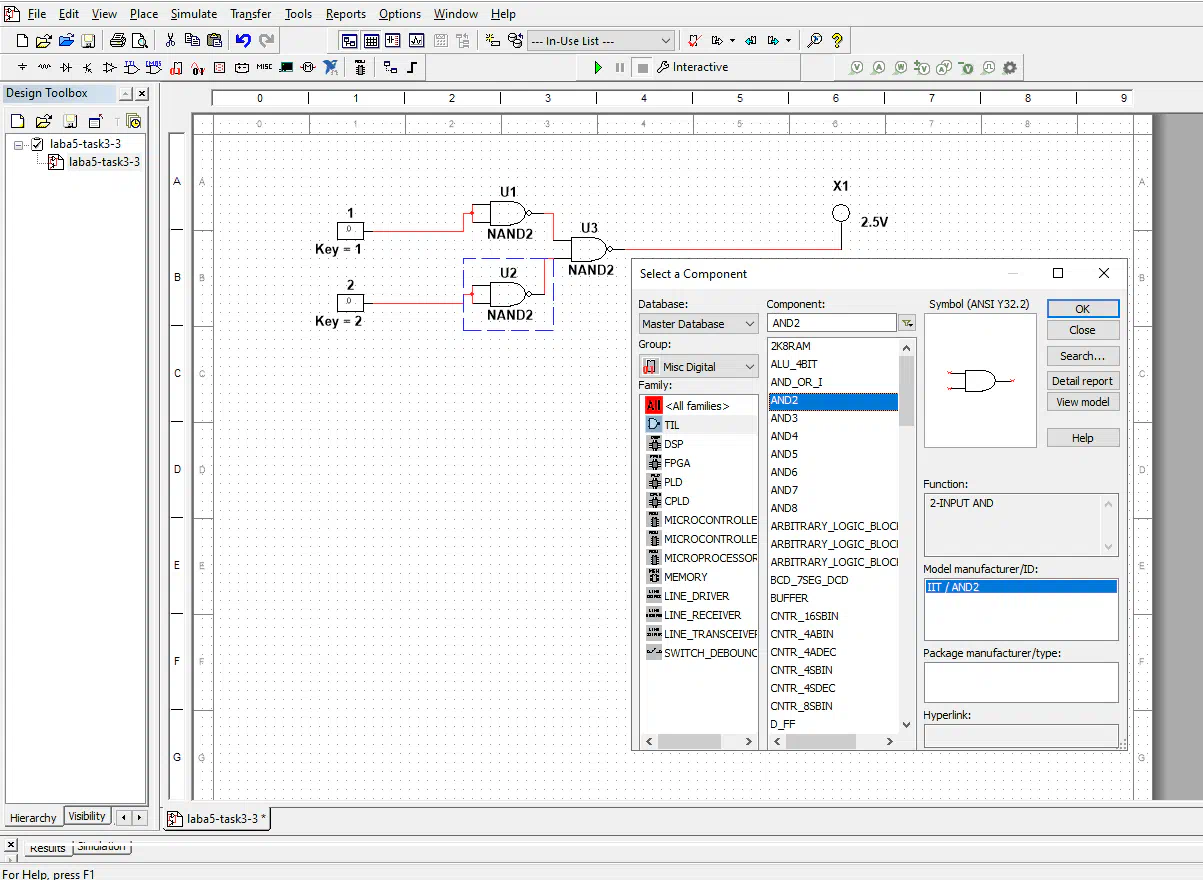Click the Close button in dialog
1203x880 pixels.
pyautogui.click(x=1083, y=330)
